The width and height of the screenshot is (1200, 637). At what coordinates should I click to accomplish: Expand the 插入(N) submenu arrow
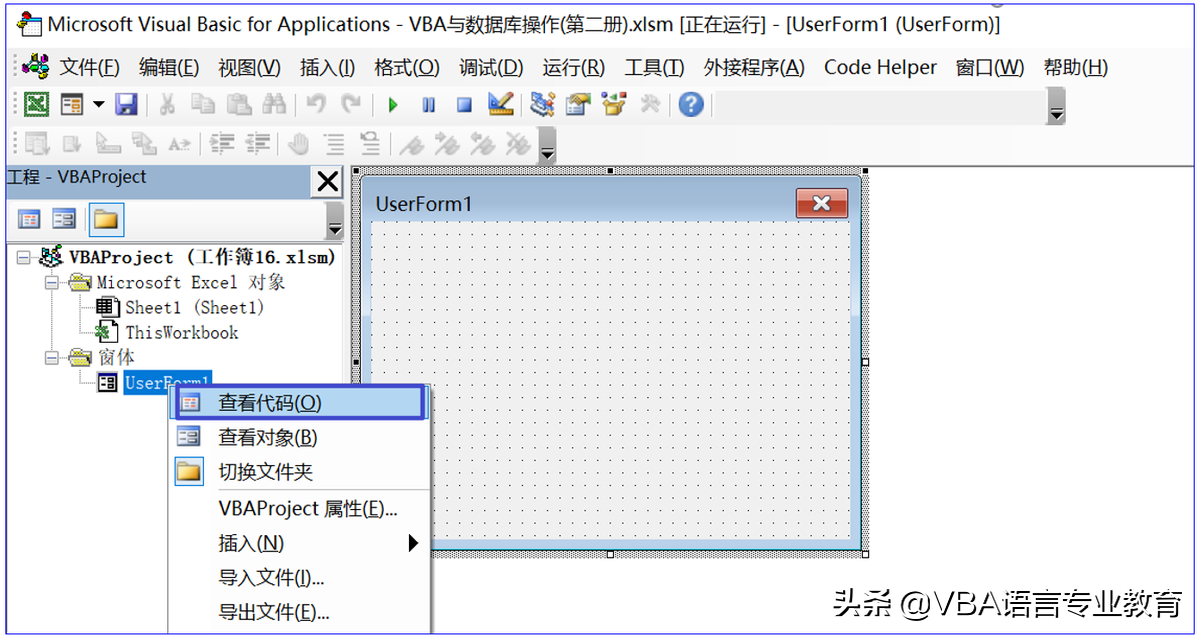click(412, 544)
